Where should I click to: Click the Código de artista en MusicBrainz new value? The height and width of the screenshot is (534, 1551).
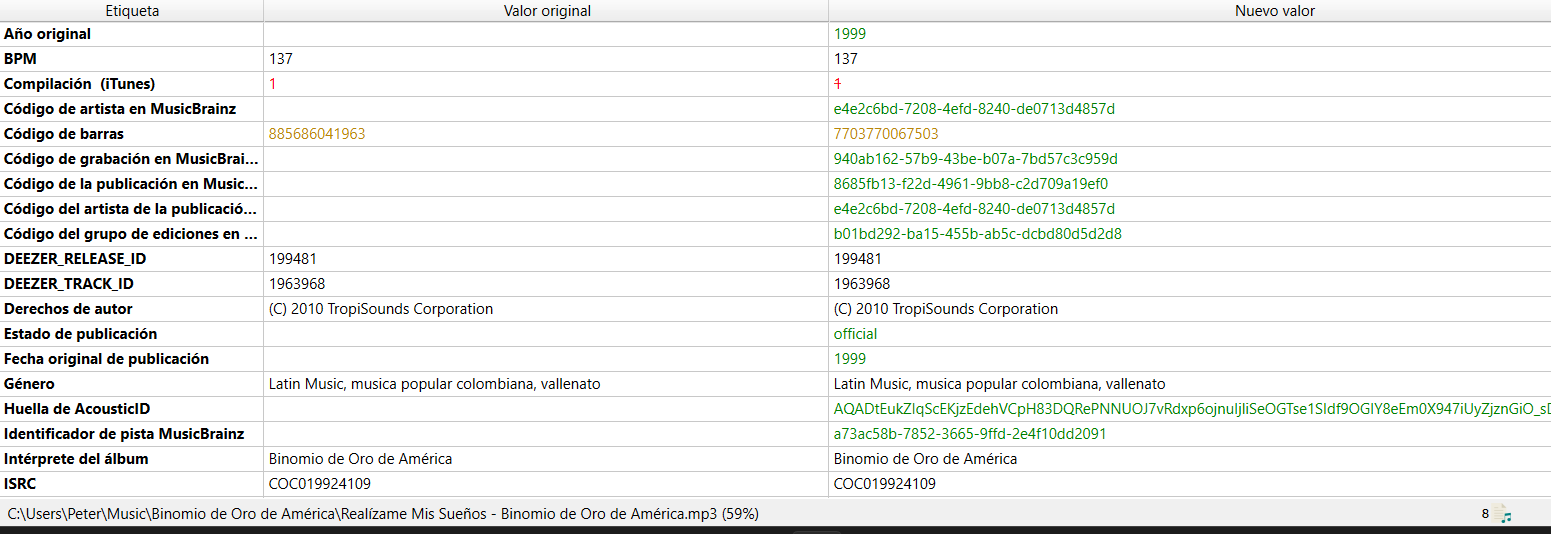[x=974, y=109]
